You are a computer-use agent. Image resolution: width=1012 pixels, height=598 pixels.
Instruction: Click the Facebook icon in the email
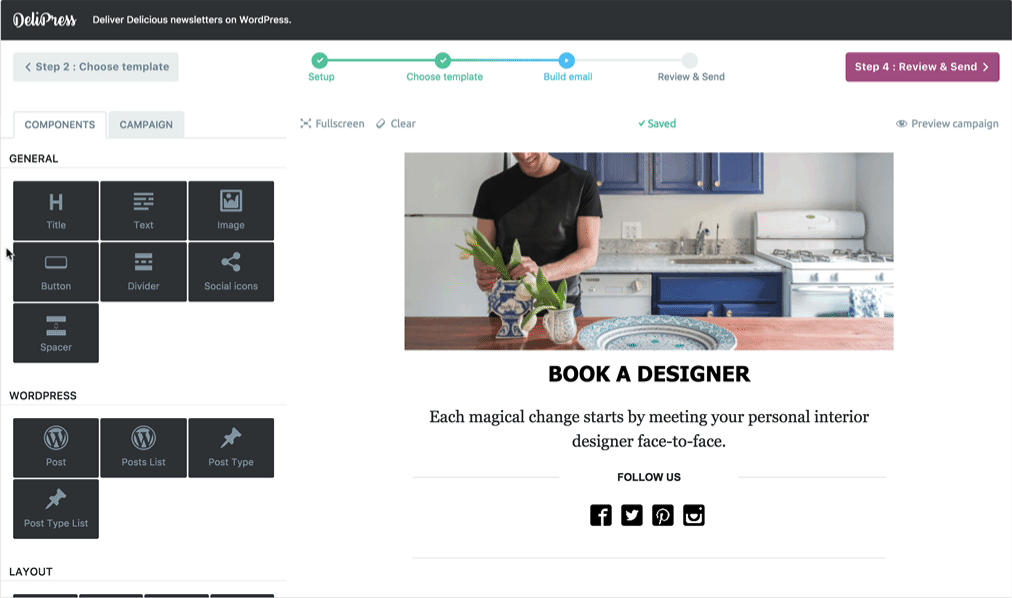point(601,515)
